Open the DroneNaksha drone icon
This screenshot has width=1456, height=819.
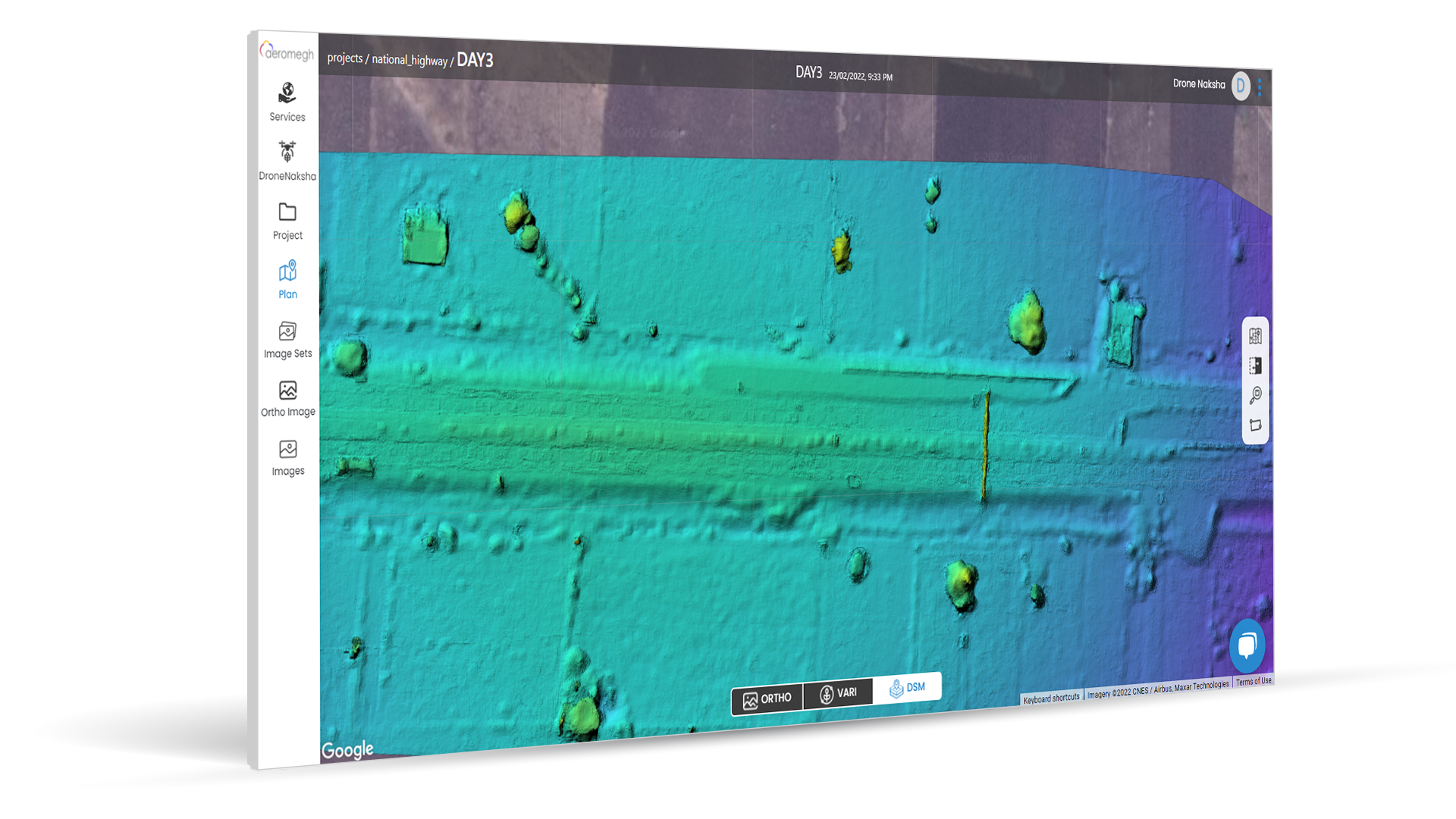pos(287,160)
